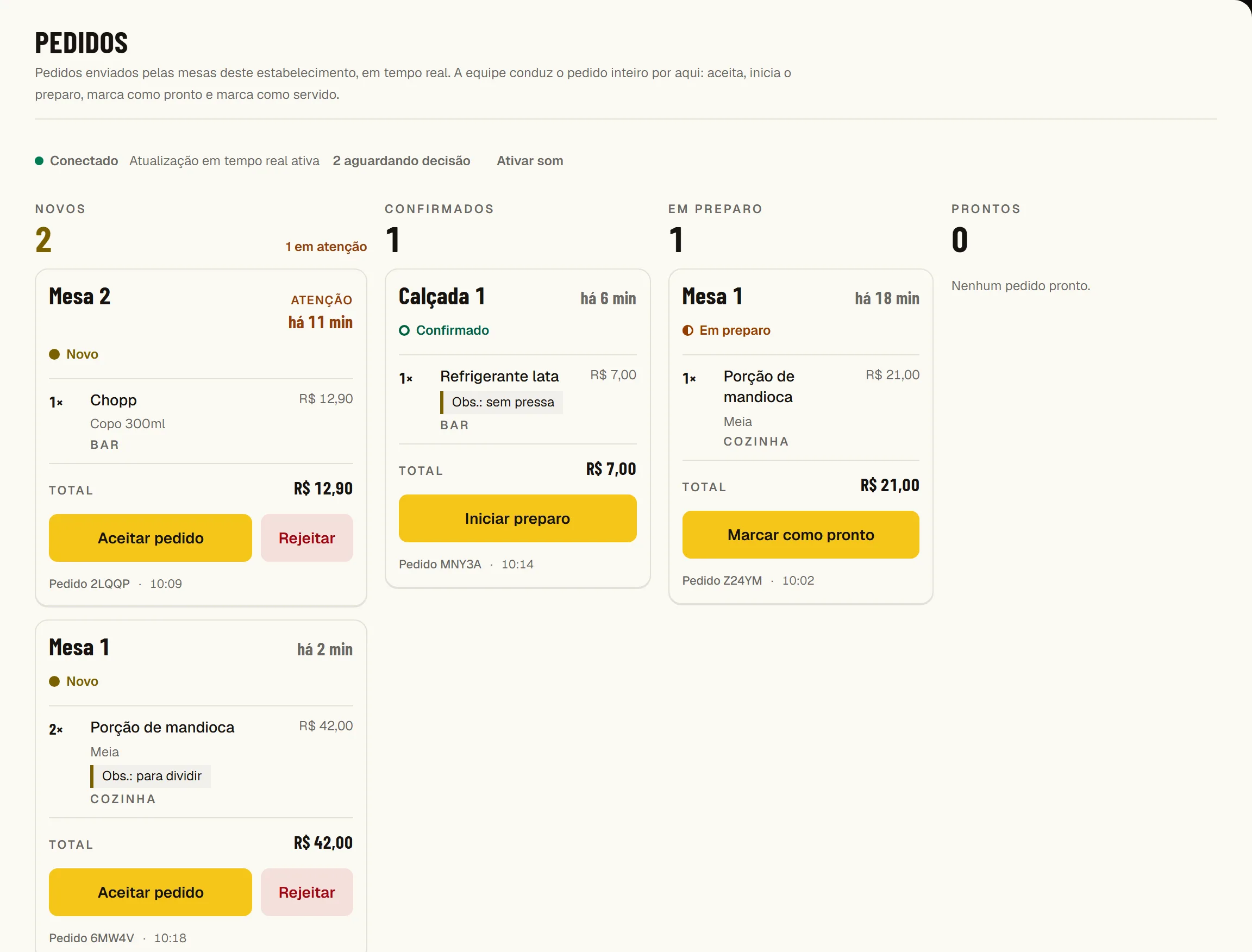The width and height of the screenshot is (1252, 952).
Task: Click the Mesa 2 card title
Action: click(79, 296)
